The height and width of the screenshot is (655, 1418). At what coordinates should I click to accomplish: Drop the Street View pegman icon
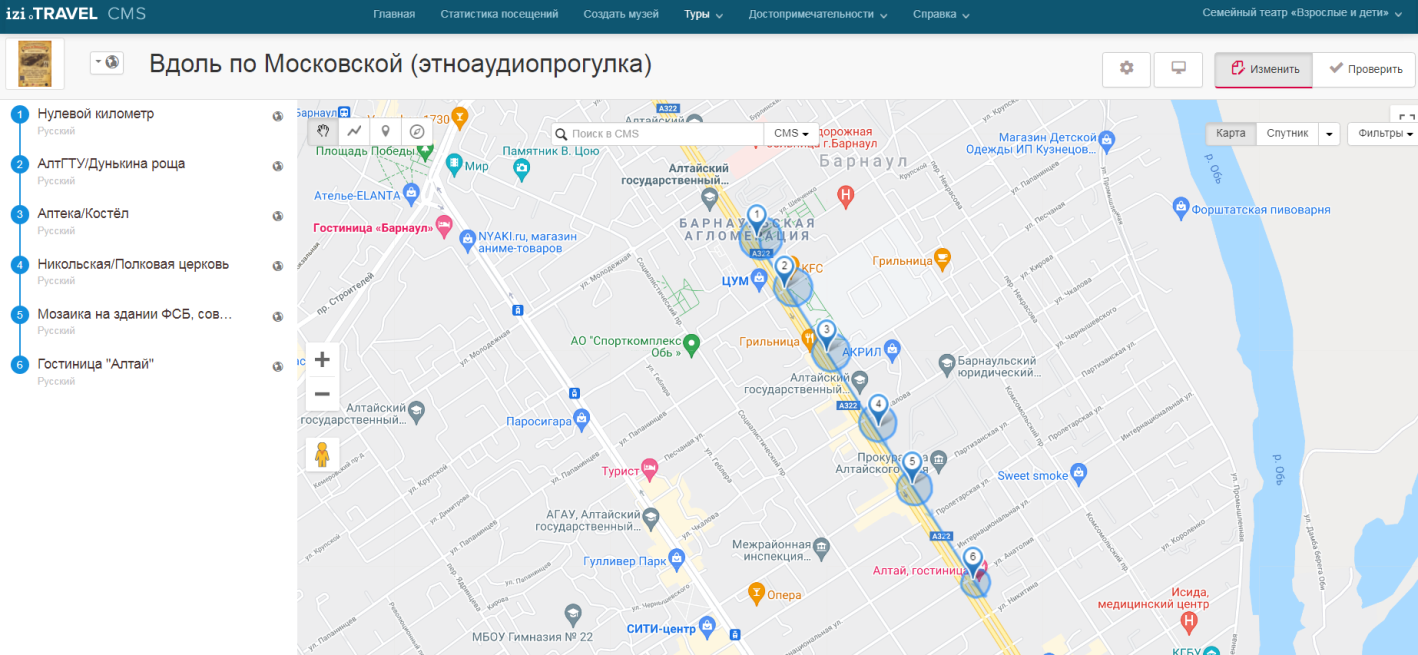click(322, 455)
